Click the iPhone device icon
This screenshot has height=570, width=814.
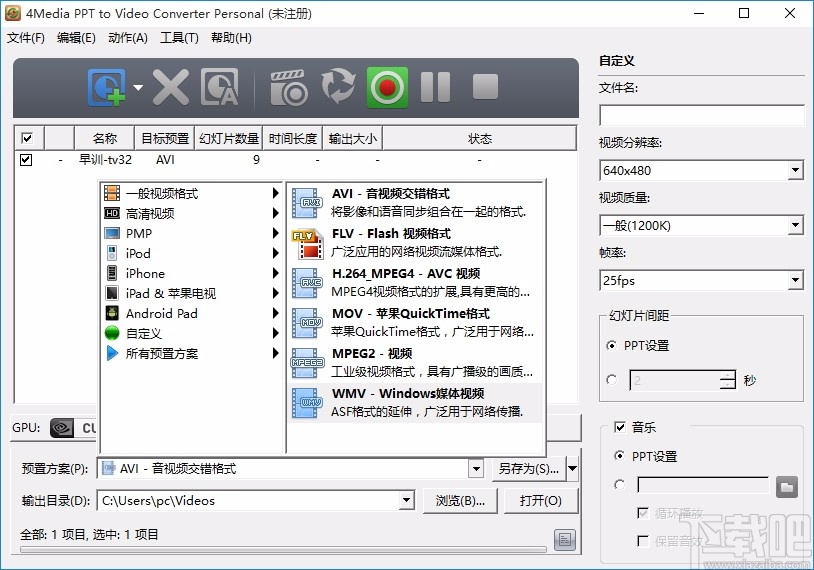[x=112, y=273]
